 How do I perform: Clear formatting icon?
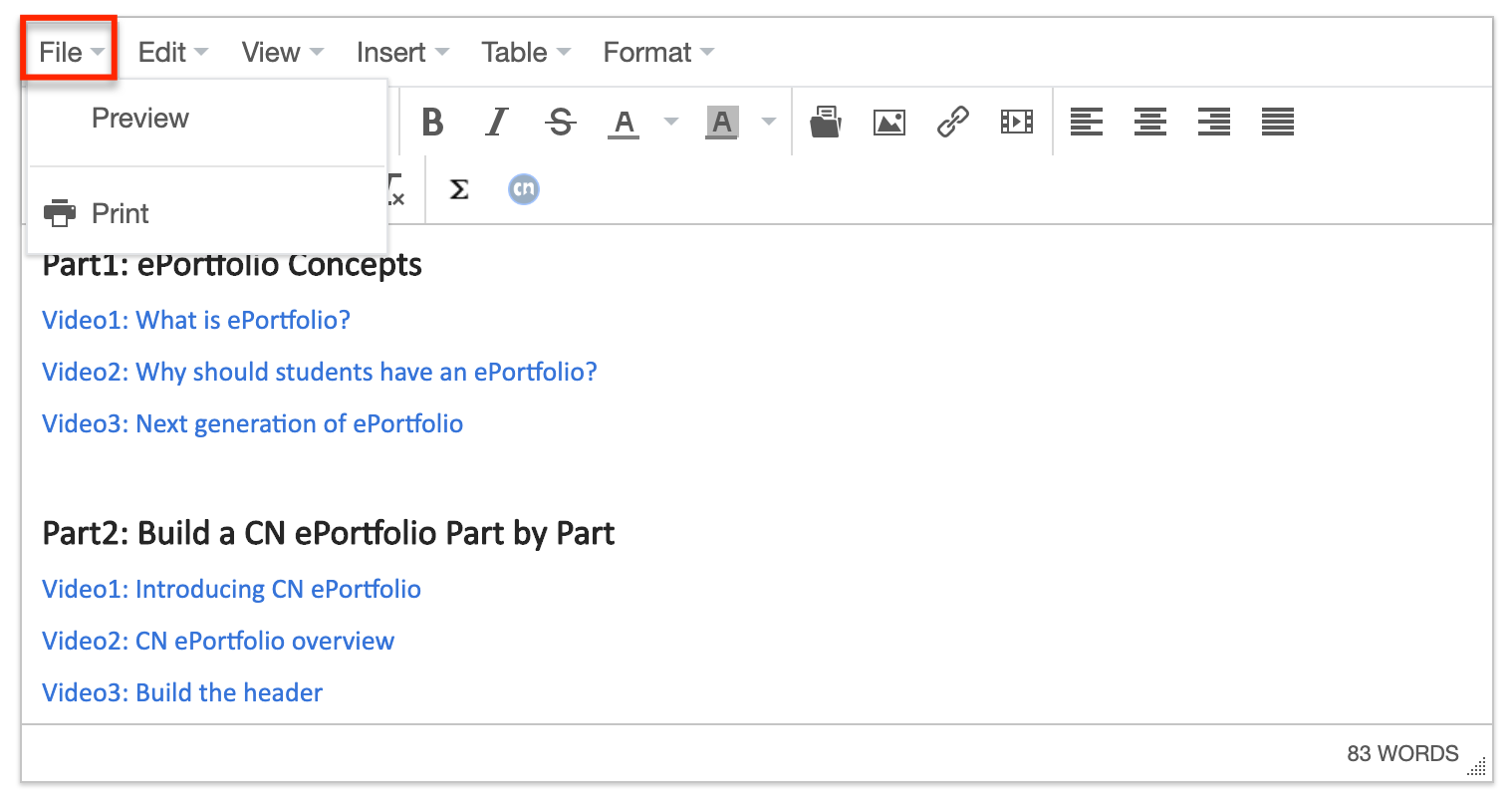[395, 189]
